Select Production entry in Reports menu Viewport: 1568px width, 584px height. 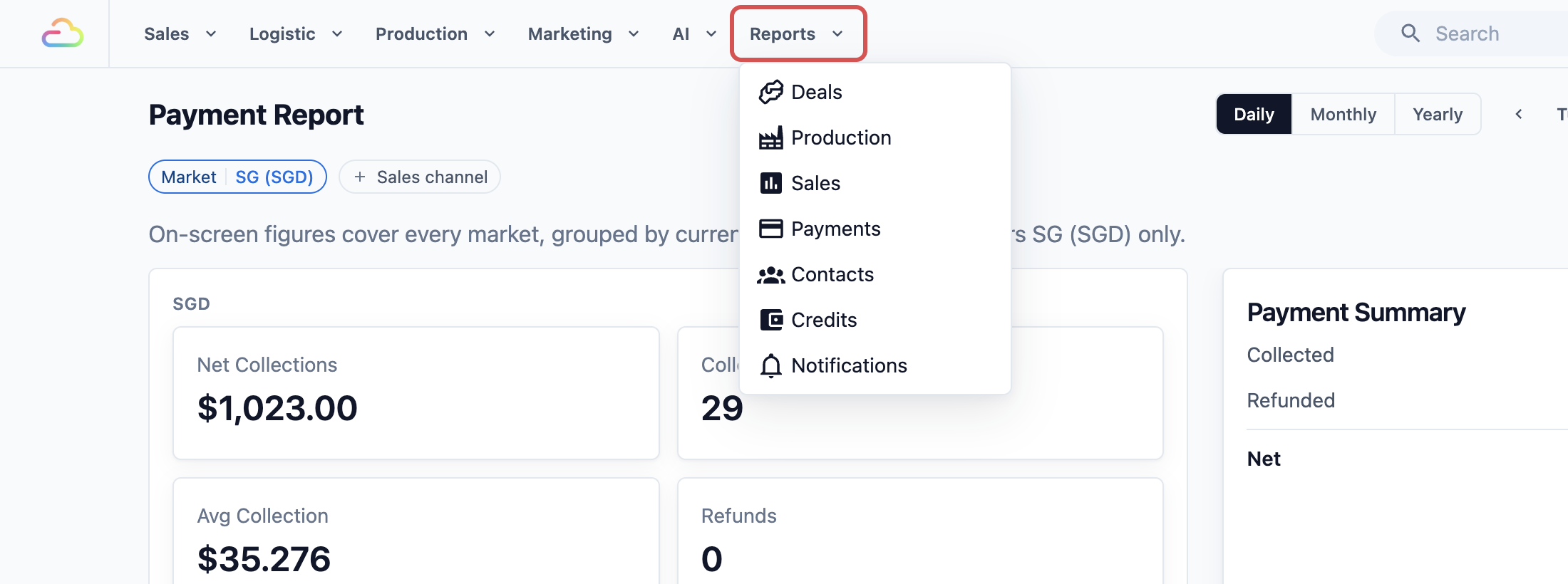(875, 137)
